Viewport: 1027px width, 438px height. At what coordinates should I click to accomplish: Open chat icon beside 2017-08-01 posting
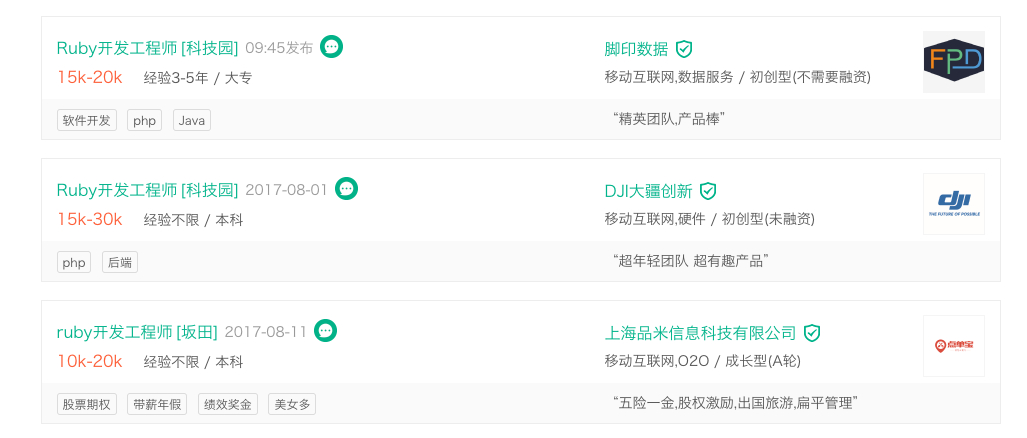coord(346,189)
